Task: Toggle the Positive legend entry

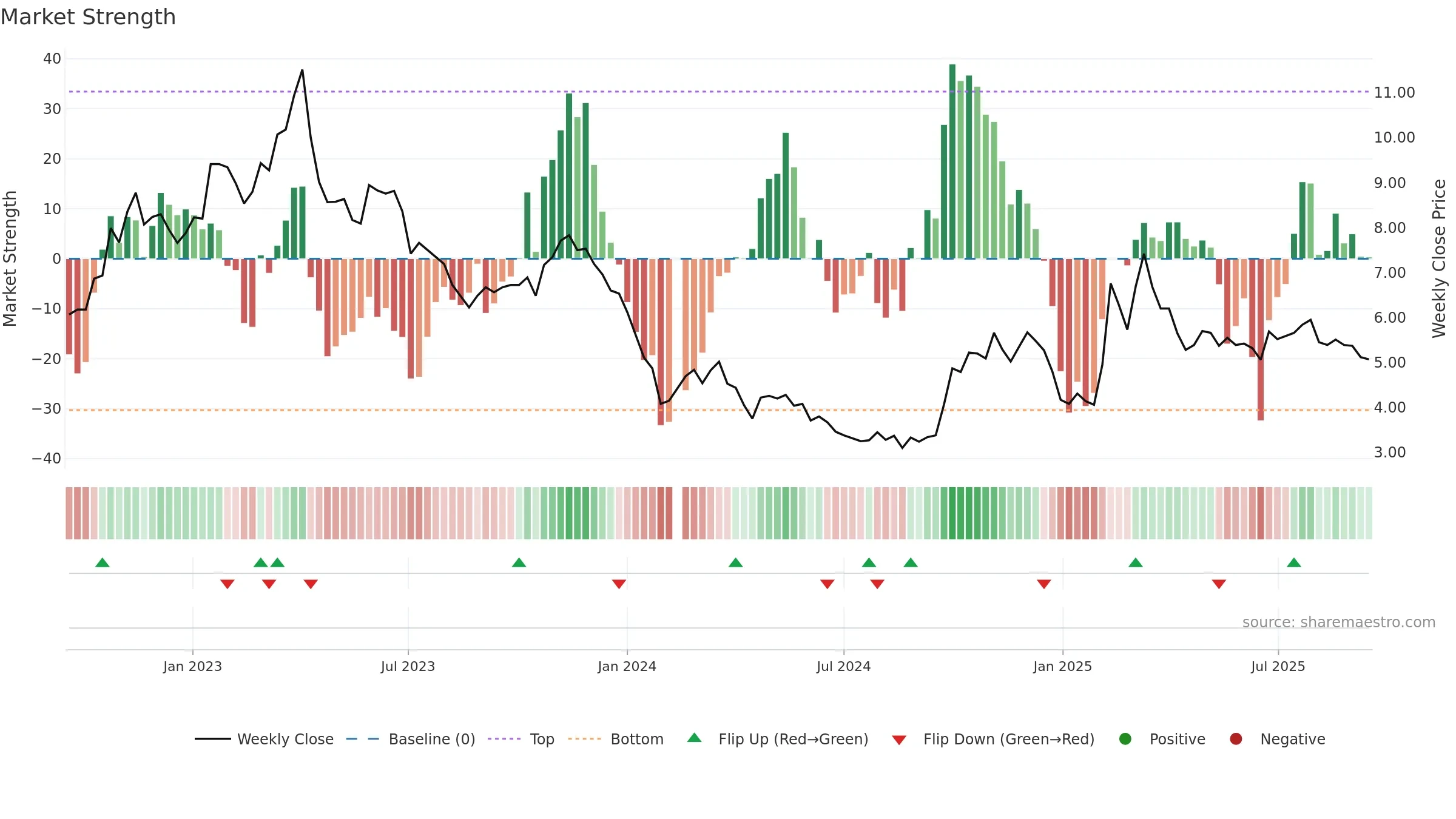Action: pos(1162,739)
